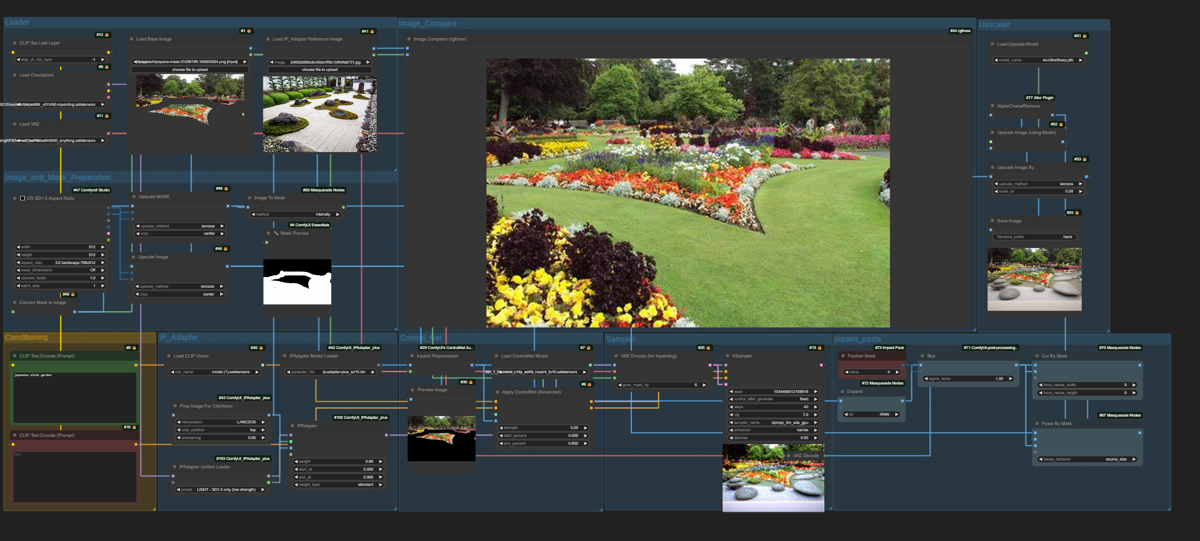Click the Feather Mask node dot
1200x541 pixels.
click(843, 356)
